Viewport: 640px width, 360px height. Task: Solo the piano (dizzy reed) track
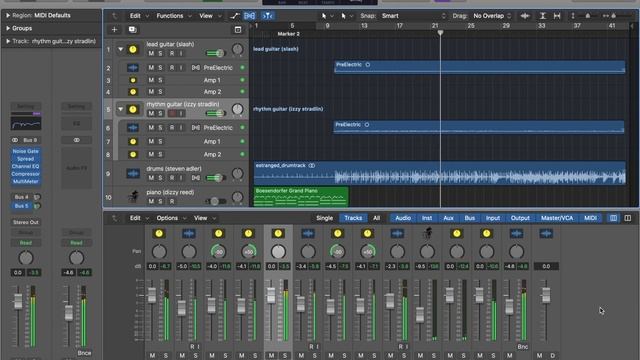tap(160, 201)
